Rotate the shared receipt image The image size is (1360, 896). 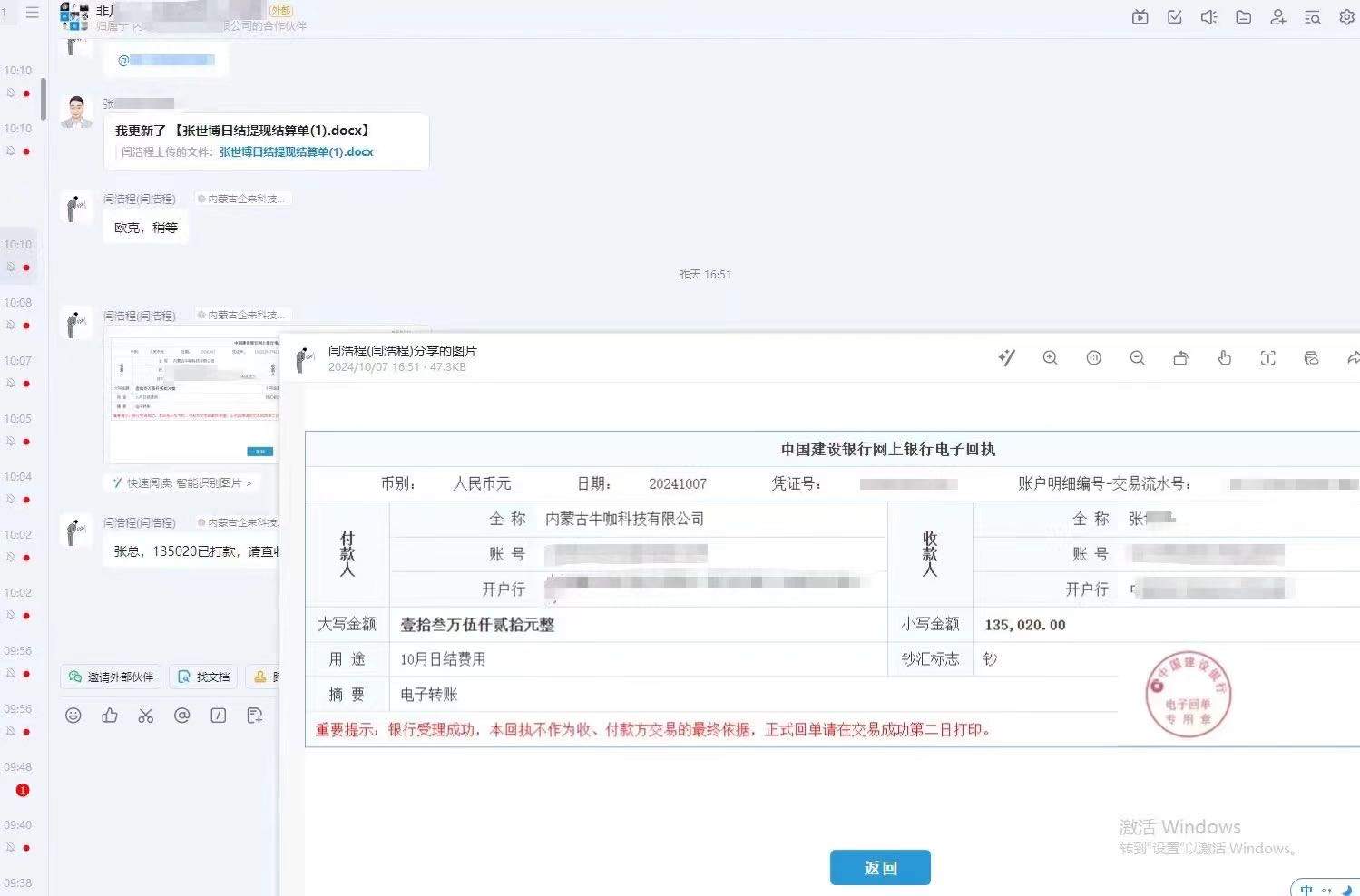click(x=1180, y=357)
